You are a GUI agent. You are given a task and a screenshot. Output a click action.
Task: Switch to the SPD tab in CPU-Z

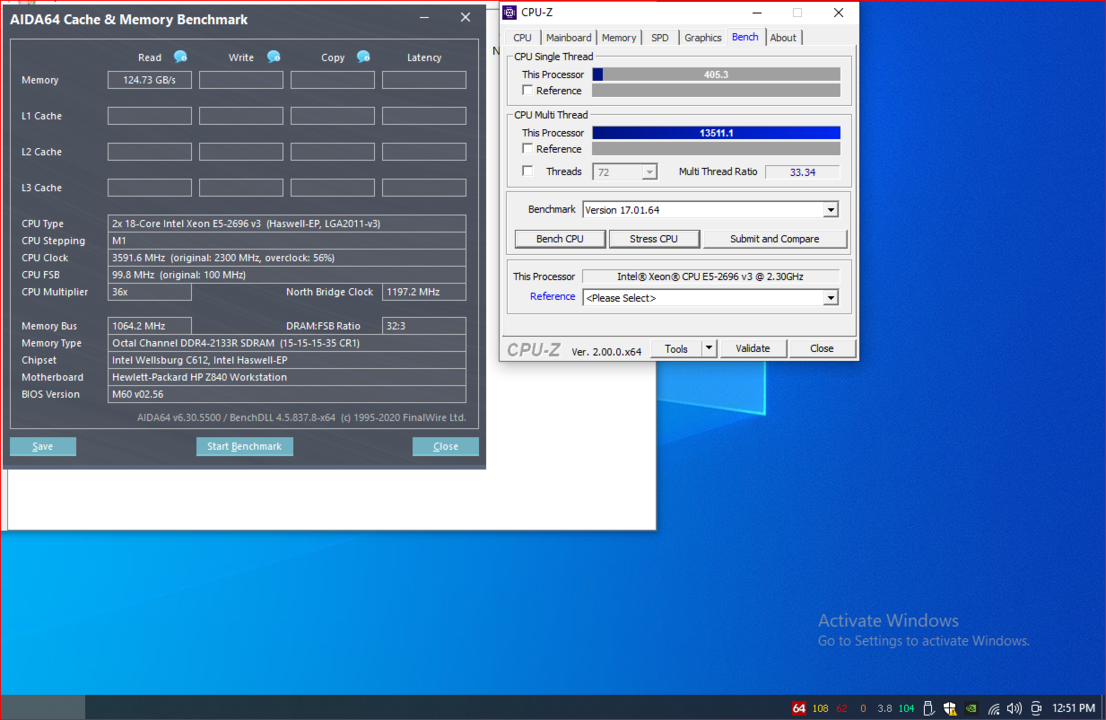click(659, 37)
